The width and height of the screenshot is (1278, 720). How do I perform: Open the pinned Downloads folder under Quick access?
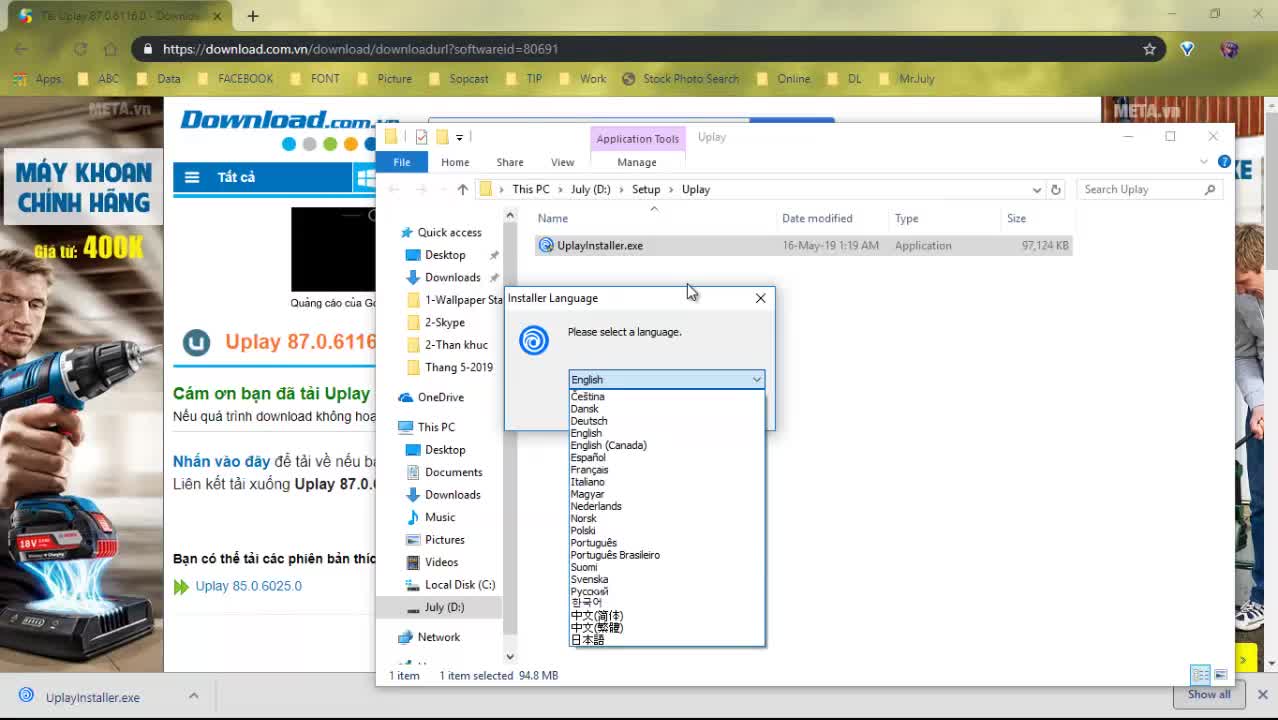tap(452, 277)
